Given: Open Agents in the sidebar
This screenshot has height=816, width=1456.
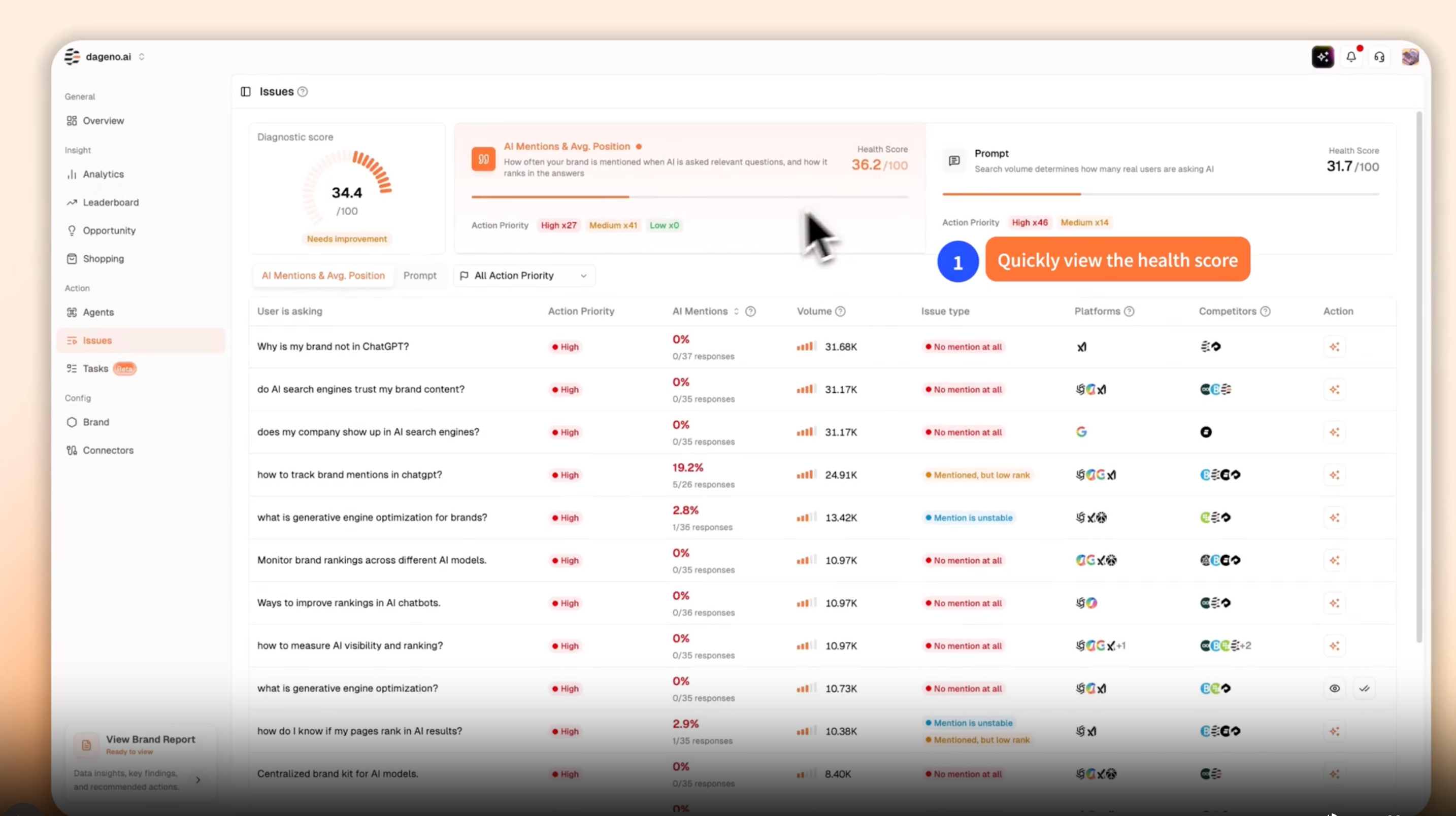Looking at the screenshot, I should (x=140, y=312).
